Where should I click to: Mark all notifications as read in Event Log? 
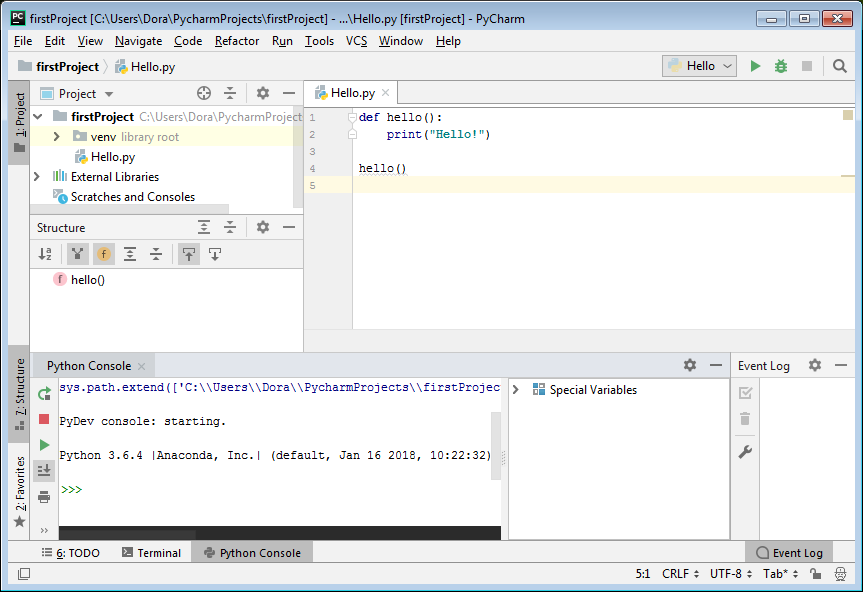click(745, 393)
